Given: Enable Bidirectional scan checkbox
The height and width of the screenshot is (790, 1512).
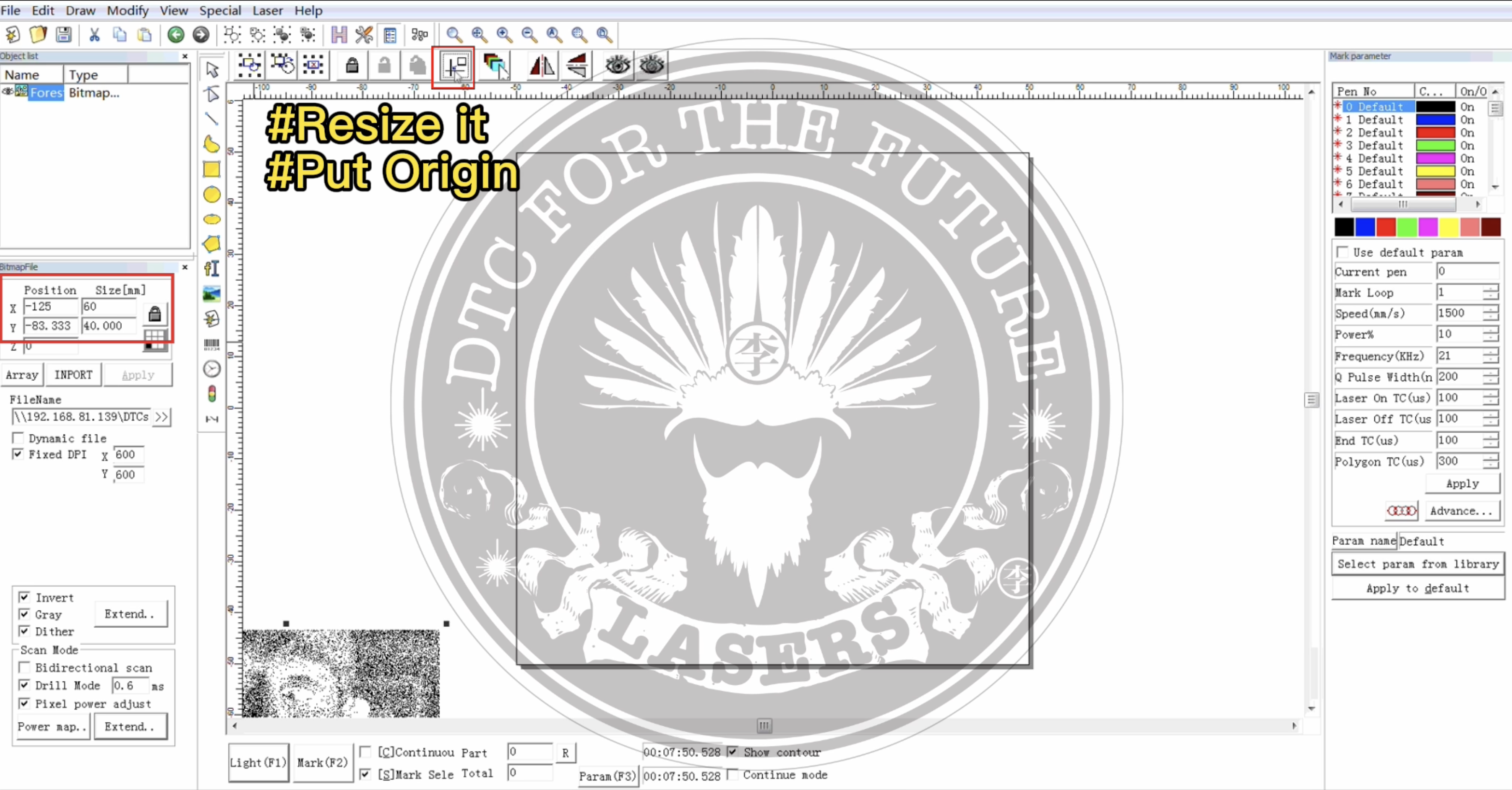Looking at the screenshot, I should pos(24,668).
